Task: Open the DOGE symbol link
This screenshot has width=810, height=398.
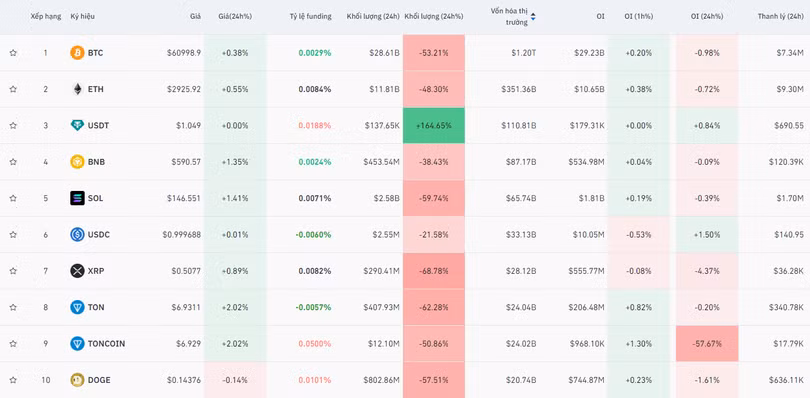Action: [99, 380]
